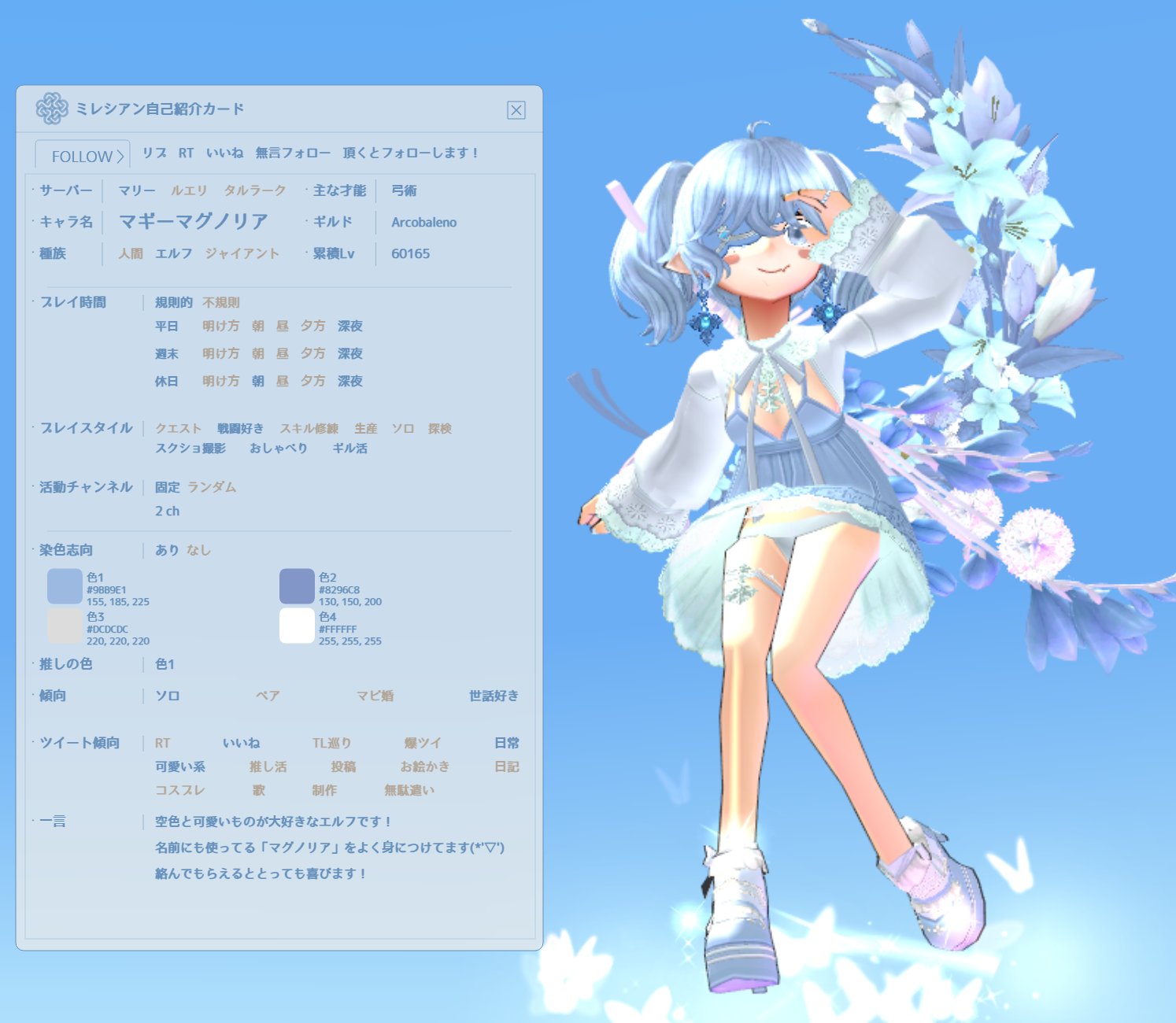Click comment line 絡んでもらえるととっても喜びます！
This screenshot has height=1023, width=1176.
coord(261,873)
